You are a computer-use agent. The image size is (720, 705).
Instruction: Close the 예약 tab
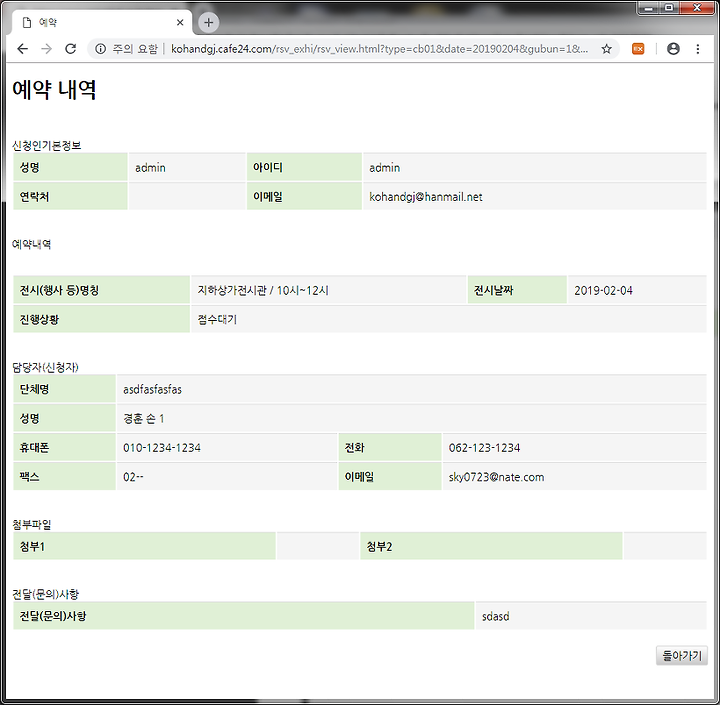pos(180,22)
